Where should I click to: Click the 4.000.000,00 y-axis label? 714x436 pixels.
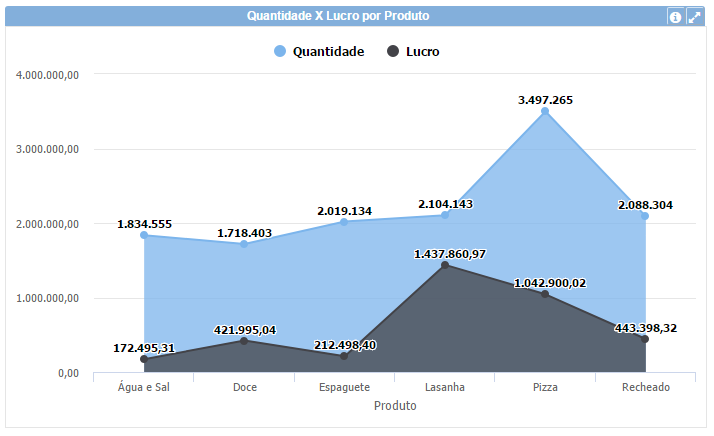tap(48, 75)
